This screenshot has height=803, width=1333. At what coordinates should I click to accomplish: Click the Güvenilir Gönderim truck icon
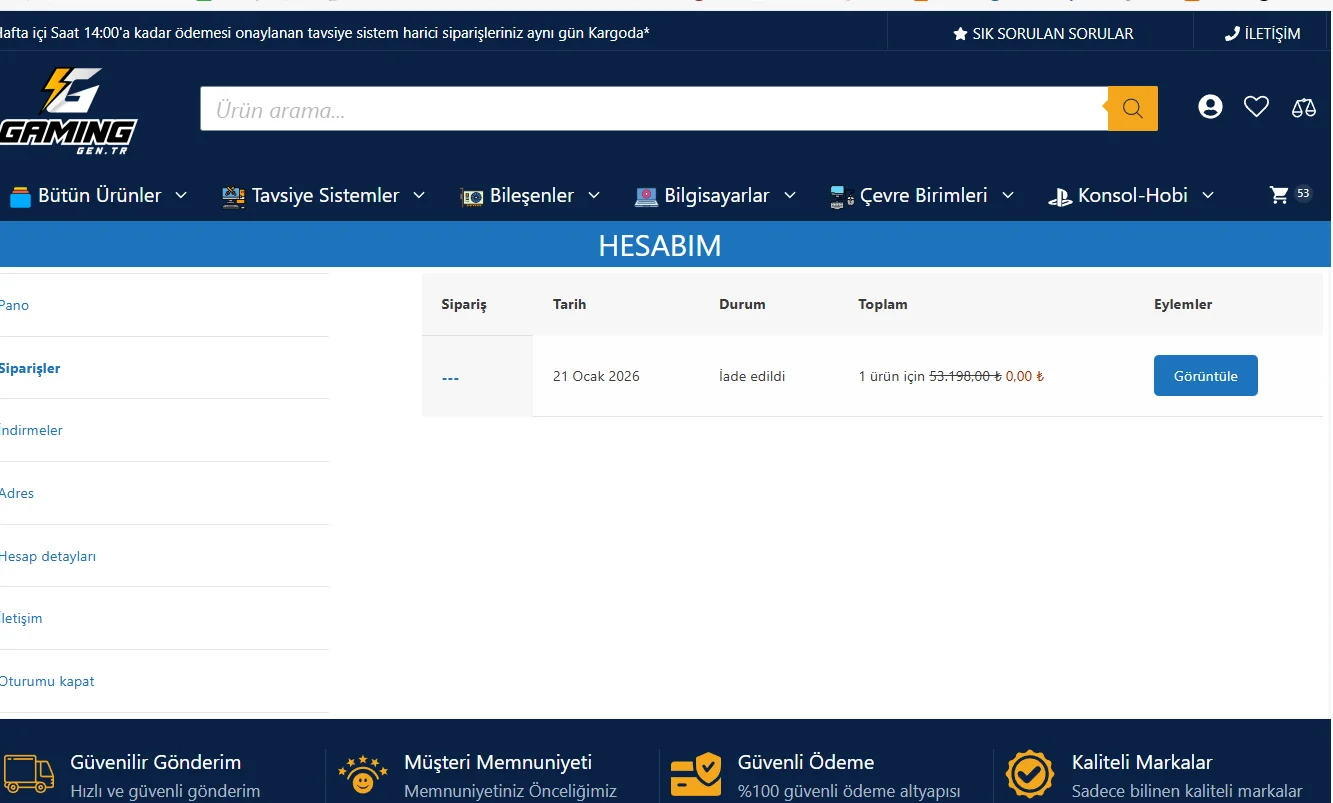coord(29,774)
